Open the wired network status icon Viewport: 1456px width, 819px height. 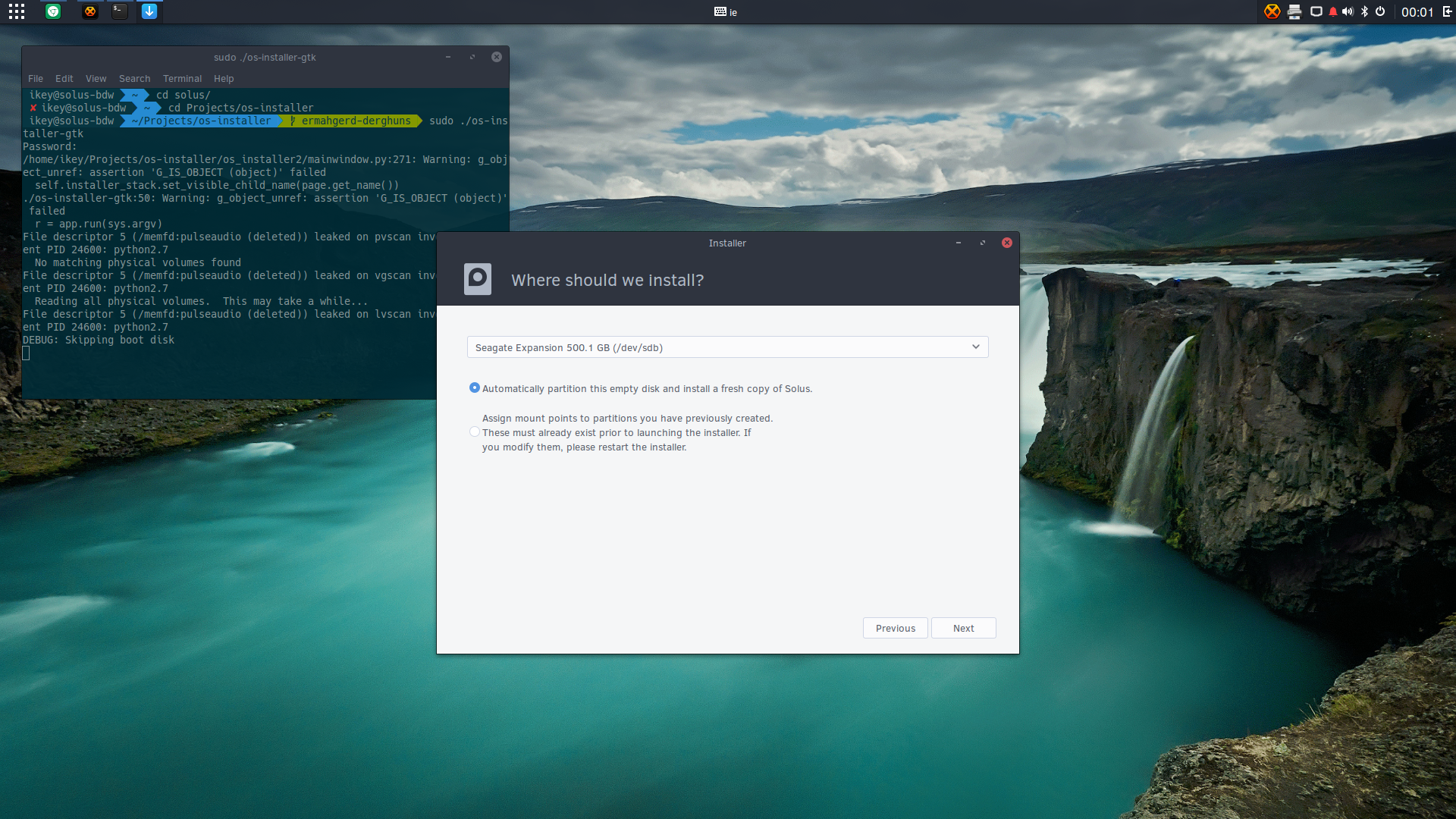coord(1316,11)
